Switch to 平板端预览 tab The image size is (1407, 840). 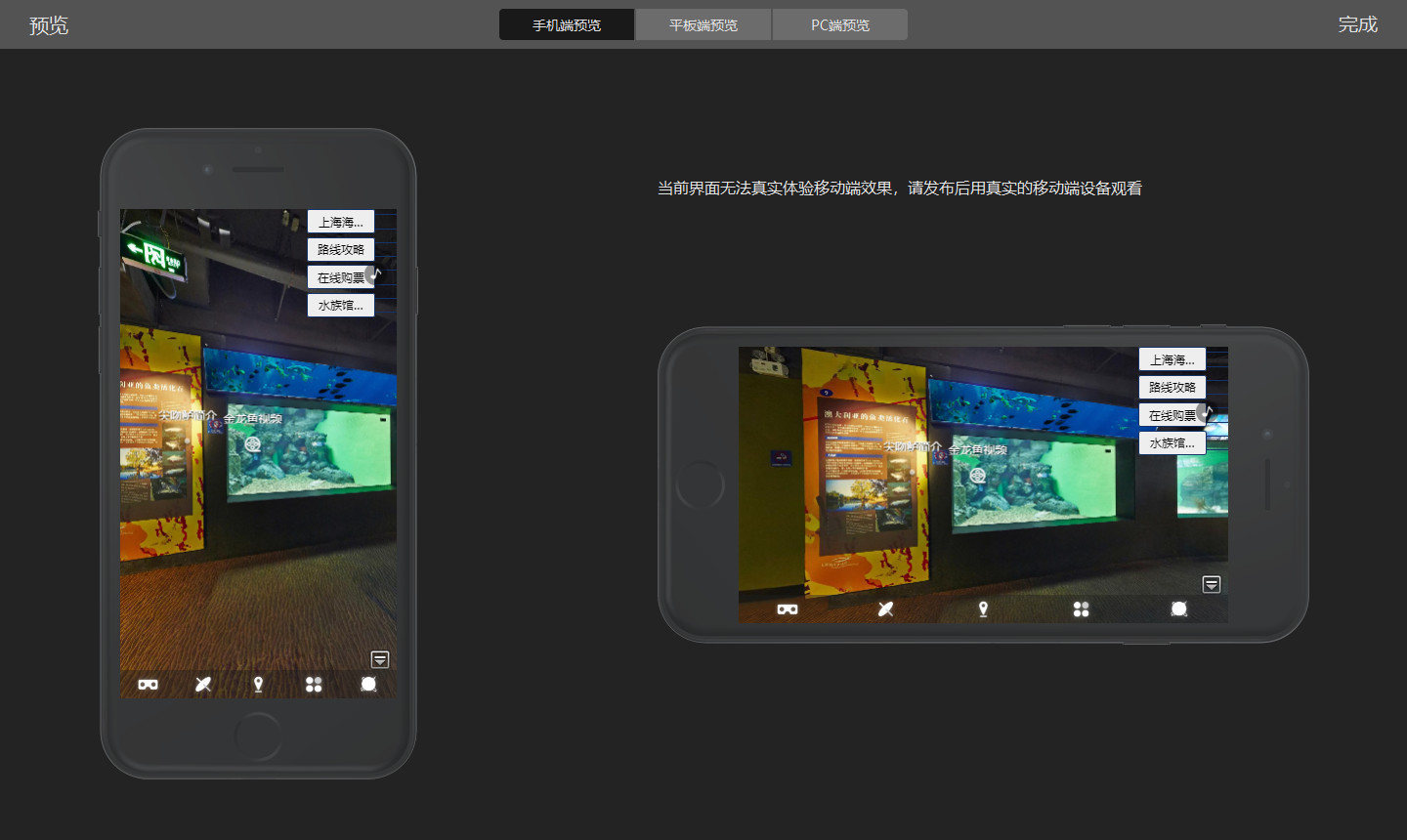click(703, 25)
